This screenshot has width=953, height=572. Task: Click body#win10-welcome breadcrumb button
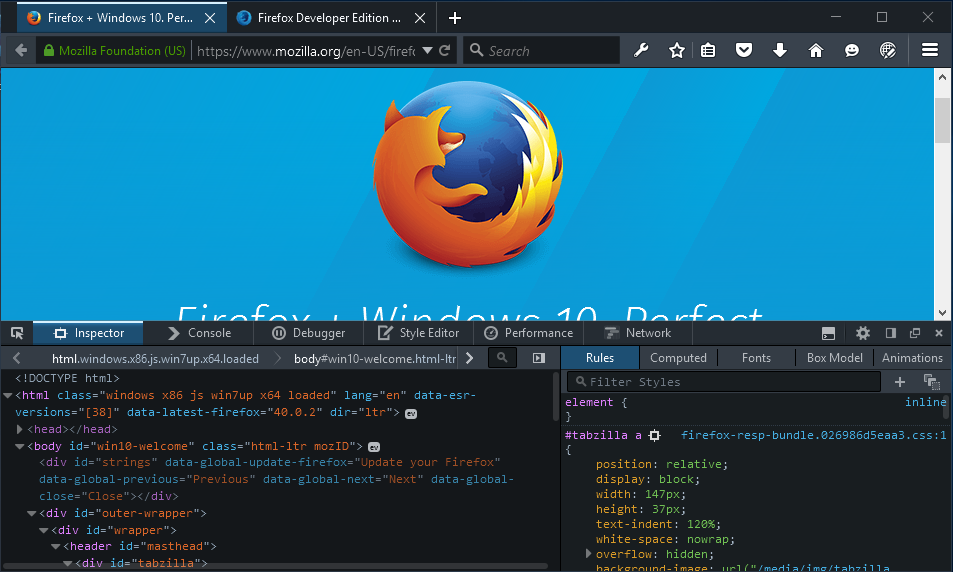click(x=374, y=358)
